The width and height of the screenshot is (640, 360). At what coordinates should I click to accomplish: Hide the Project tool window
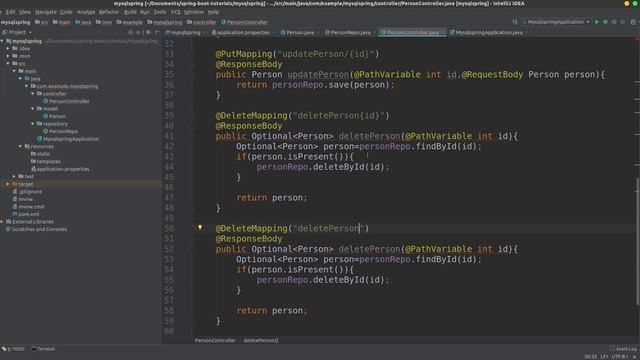click(157, 32)
